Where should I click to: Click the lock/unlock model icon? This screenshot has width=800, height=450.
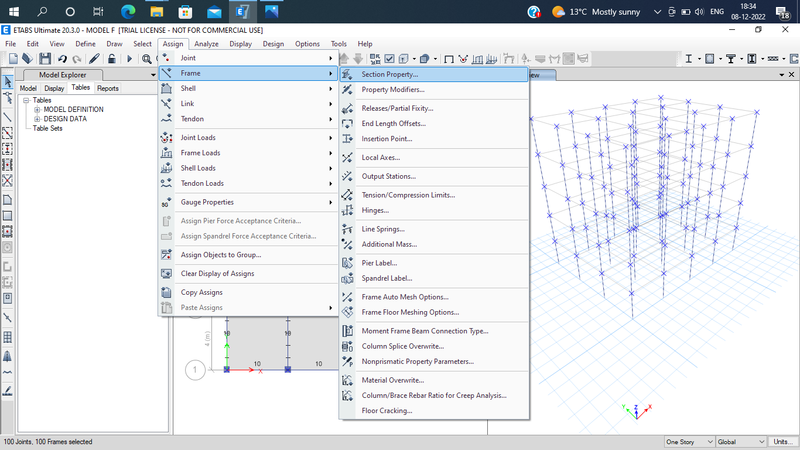112,59
